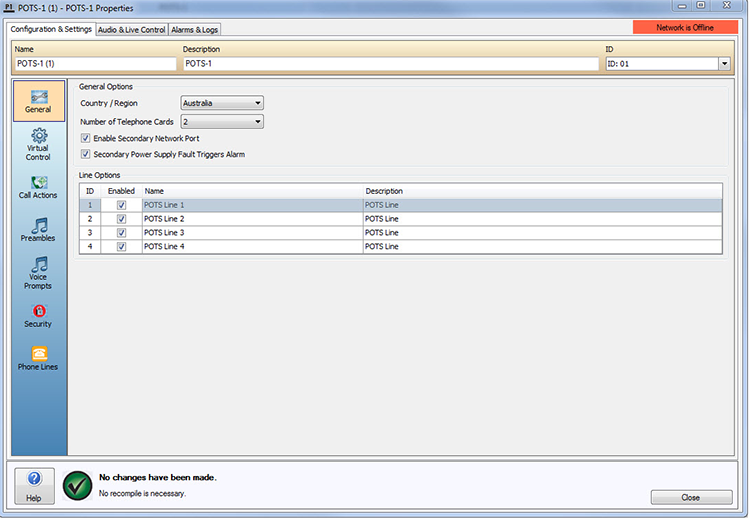Image resolution: width=750 pixels, height=519 pixels.
Task: Click description cell of POTS Line 2
Action: click(x=542, y=219)
